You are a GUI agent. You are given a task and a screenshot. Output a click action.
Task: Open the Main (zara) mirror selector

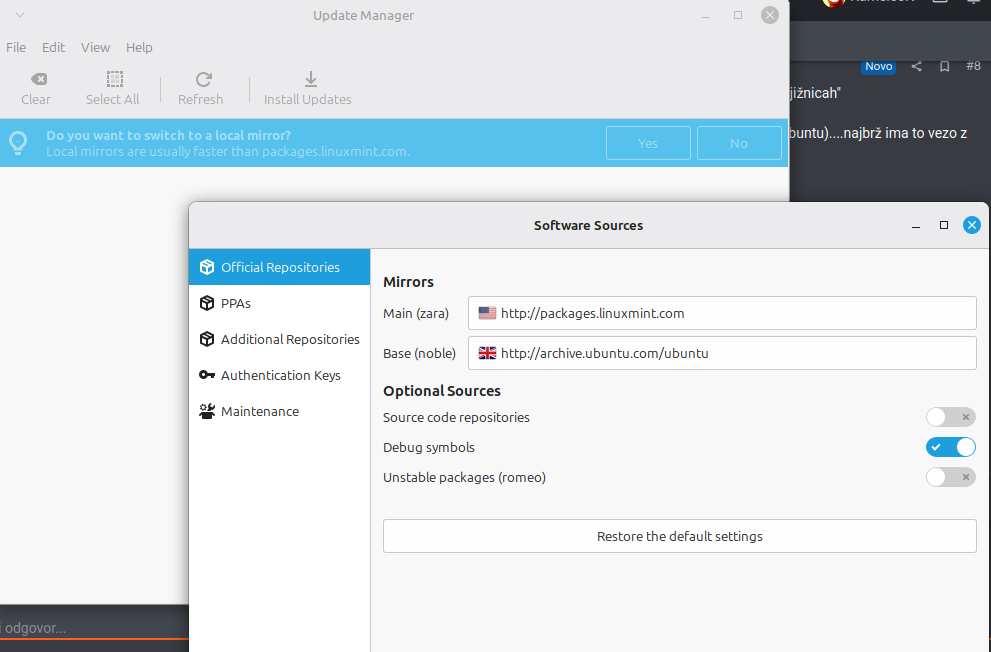[721, 314]
